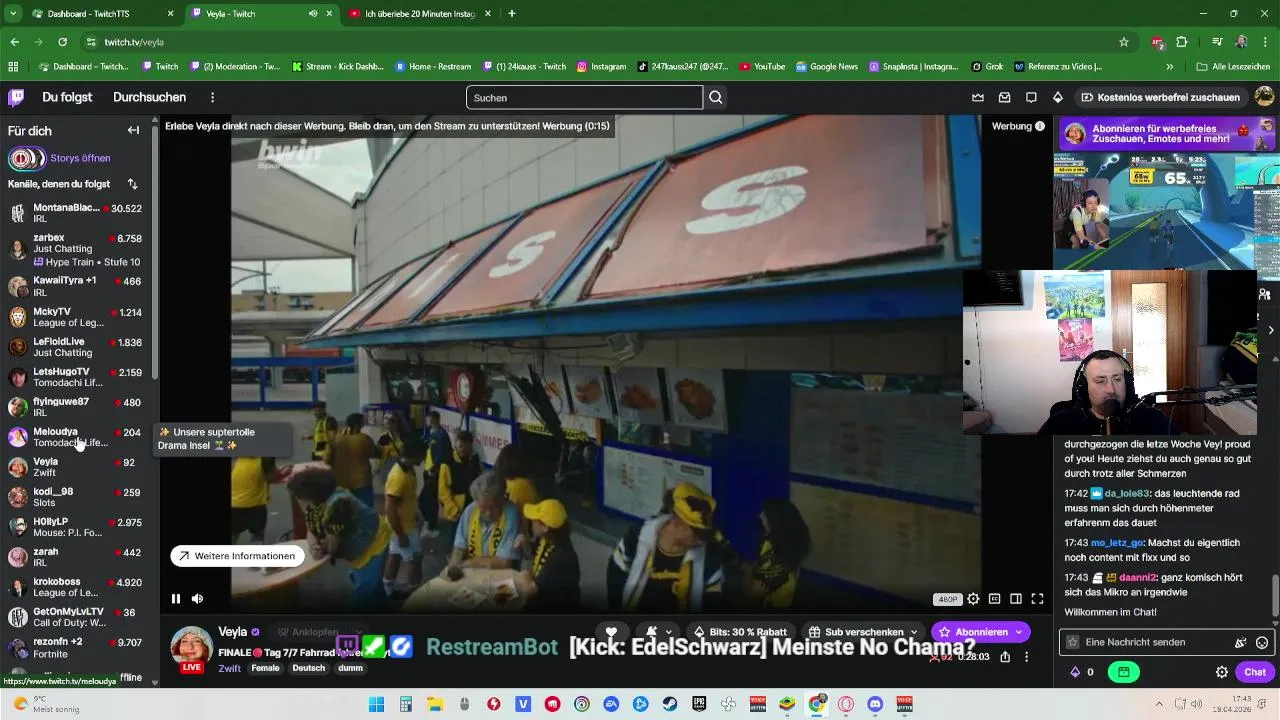Viewport: 1280px width, 720px height.
Task: Toggle closed captions in the player
Action: (994, 599)
